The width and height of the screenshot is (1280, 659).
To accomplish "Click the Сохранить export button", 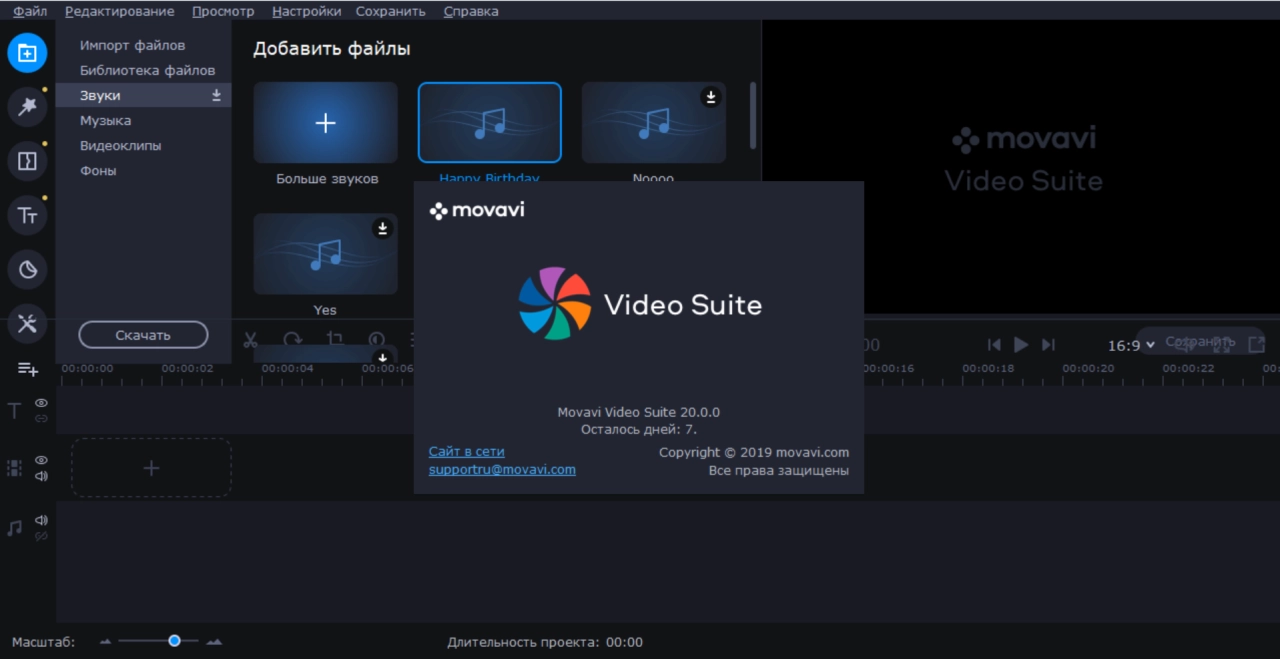I will click(1200, 341).
